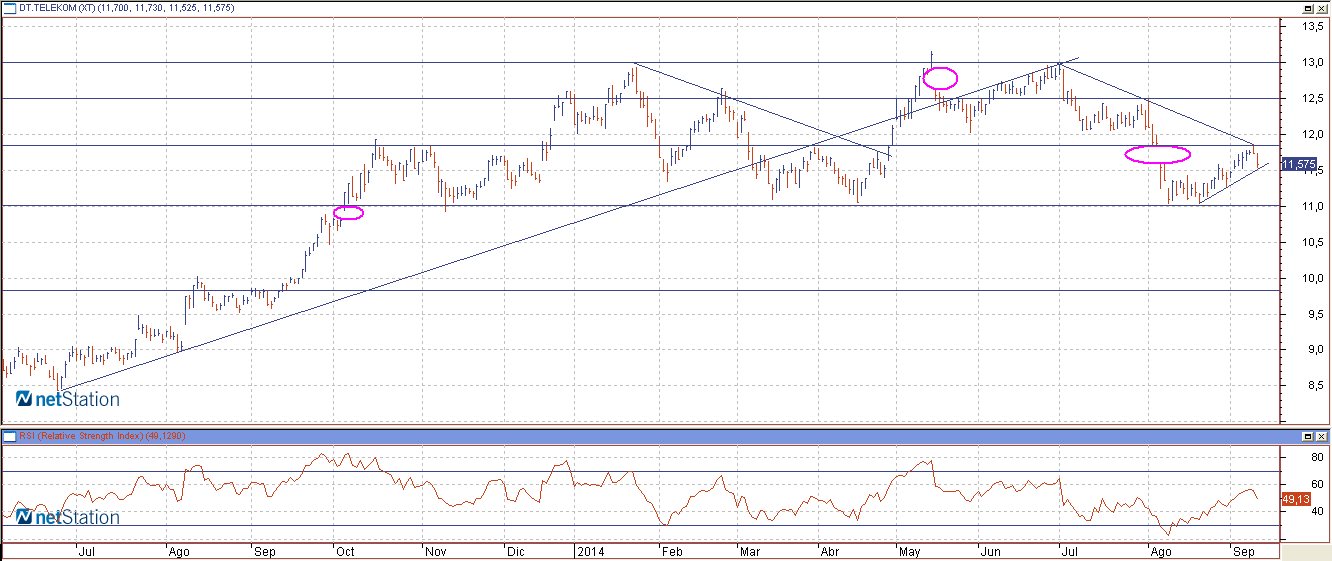Close the RSI indicator panel
This screenshot has width=1332, height=561.
1322,437
